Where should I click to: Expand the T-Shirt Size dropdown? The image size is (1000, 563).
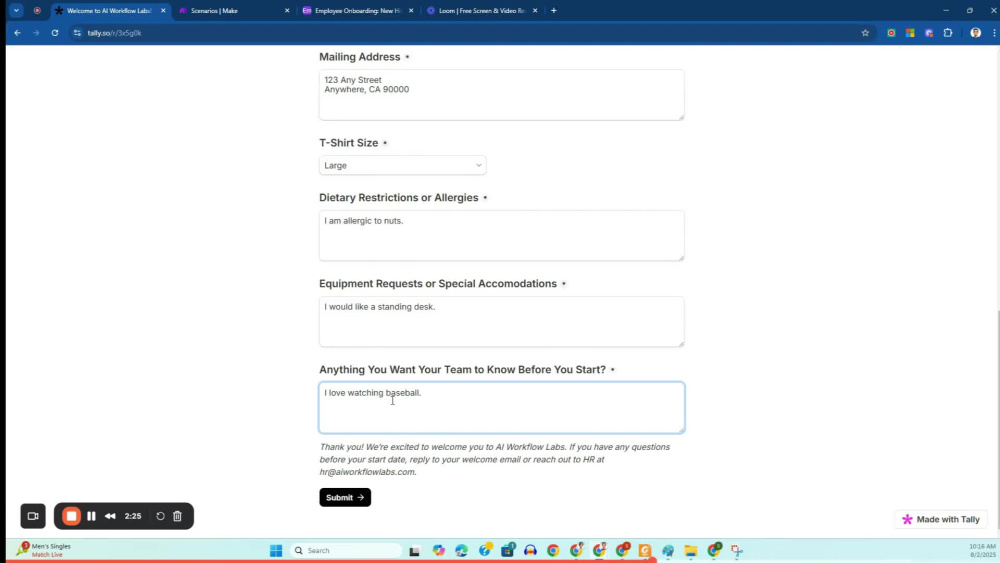coord(402,165)
